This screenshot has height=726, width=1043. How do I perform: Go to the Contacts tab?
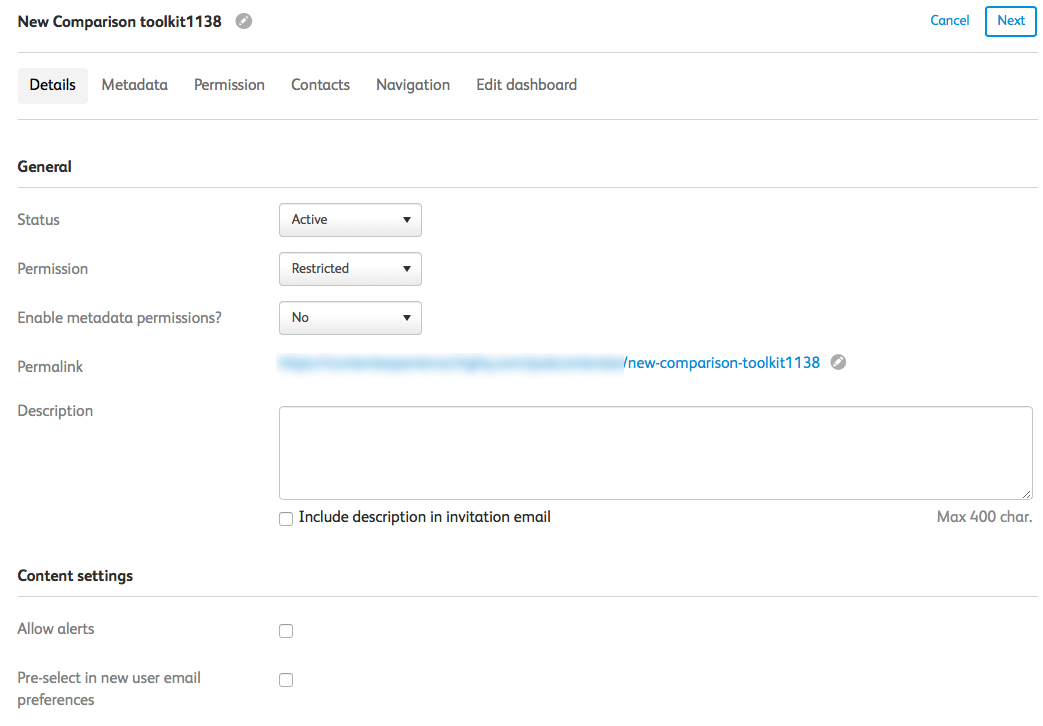320,85
